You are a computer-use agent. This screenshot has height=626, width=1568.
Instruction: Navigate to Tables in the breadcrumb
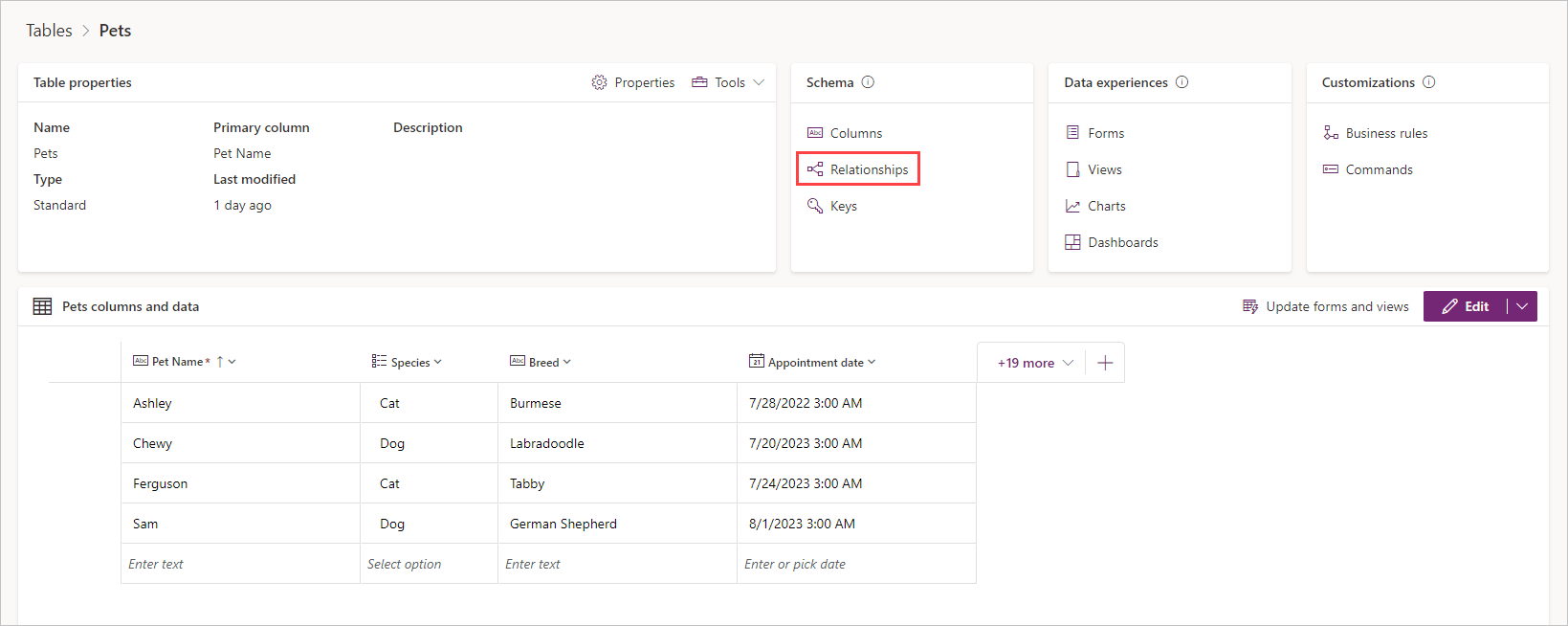click(x=49, y=31)
